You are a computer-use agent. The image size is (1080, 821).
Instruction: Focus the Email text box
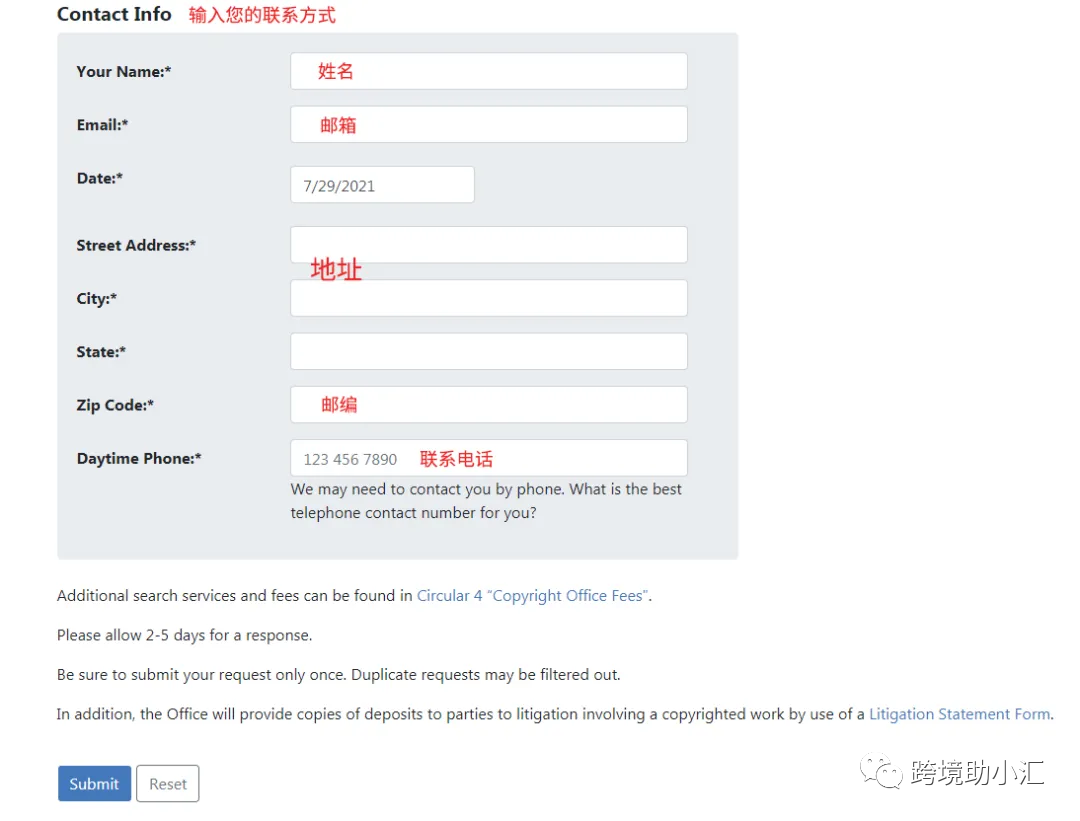[488, 125]
